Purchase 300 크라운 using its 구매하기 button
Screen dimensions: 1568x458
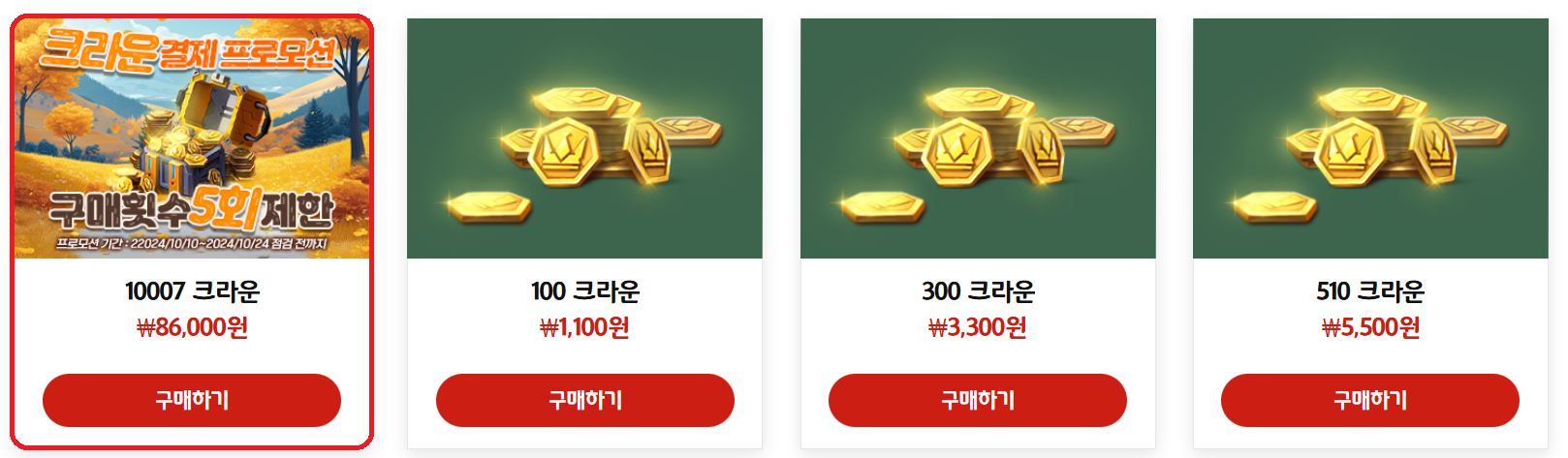coord(978,400)
